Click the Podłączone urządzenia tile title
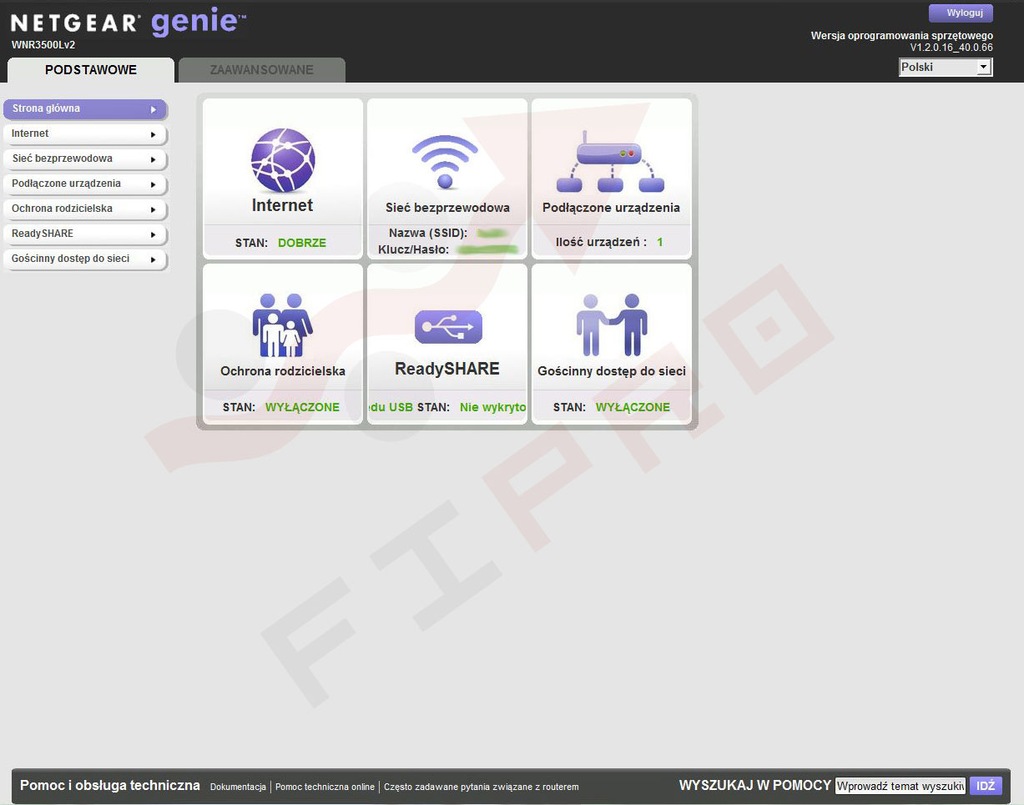 (611, 208)
